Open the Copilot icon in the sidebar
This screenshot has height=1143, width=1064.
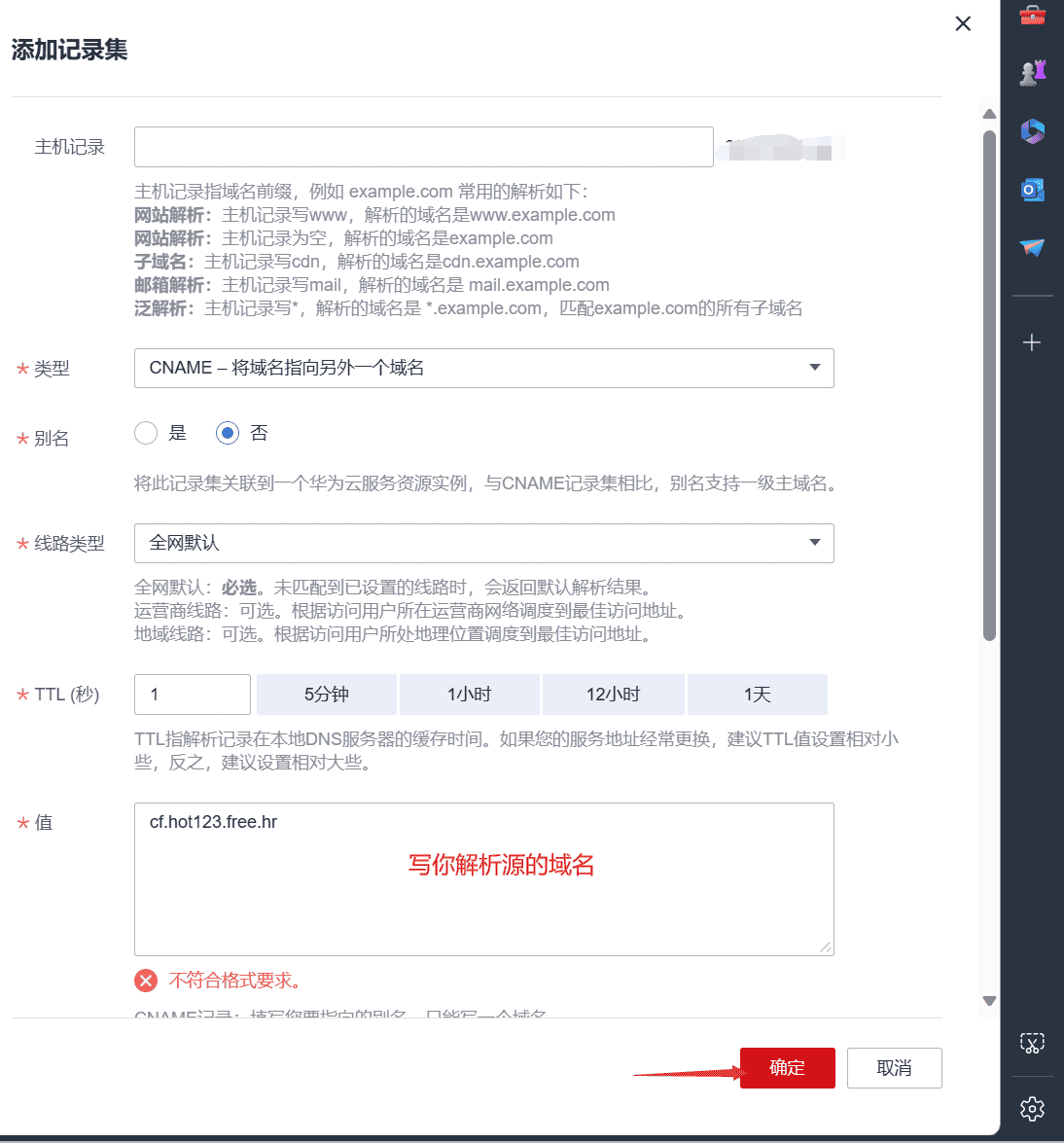tap(1032, 131)
